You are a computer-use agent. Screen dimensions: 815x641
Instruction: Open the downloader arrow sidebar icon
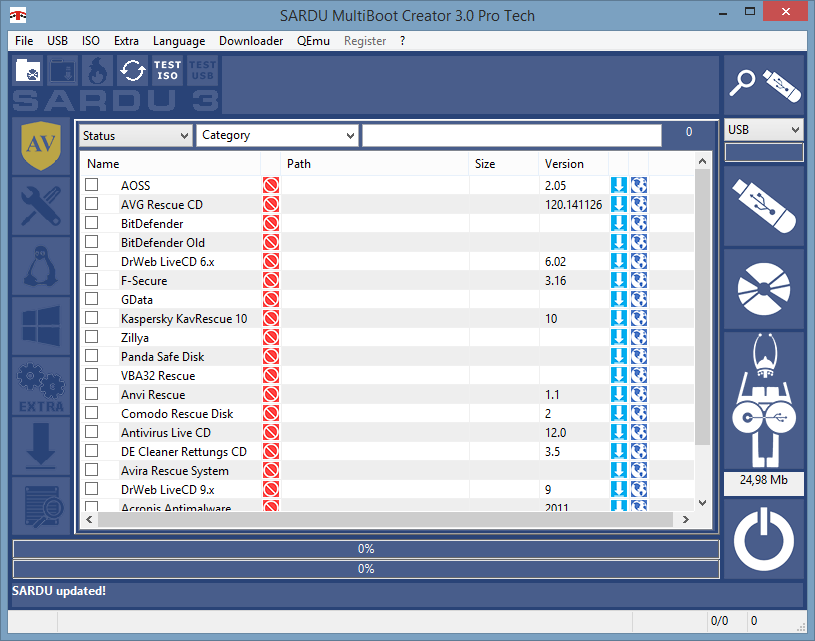(x=41, y=446)
